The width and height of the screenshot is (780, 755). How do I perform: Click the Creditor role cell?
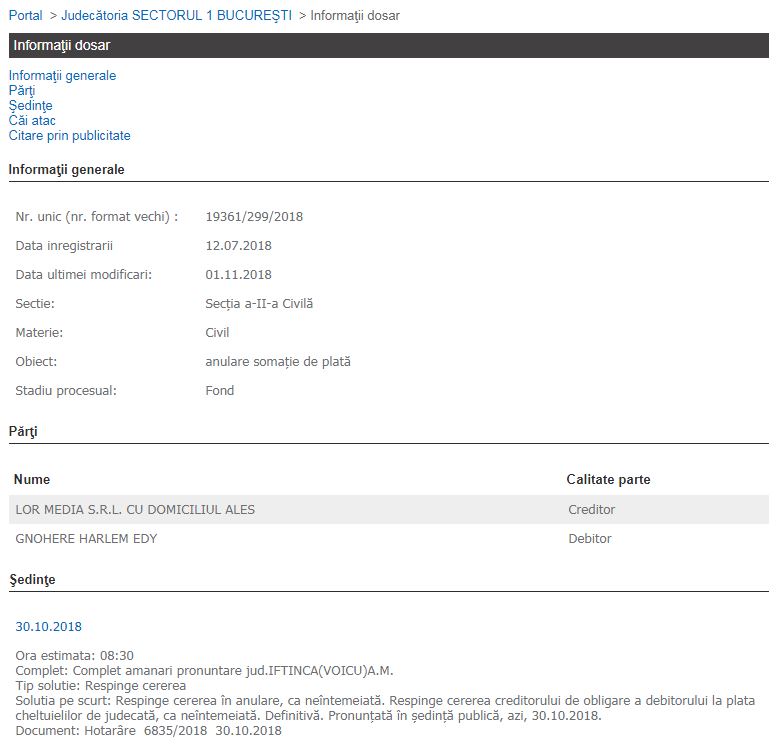pos(591,510)
